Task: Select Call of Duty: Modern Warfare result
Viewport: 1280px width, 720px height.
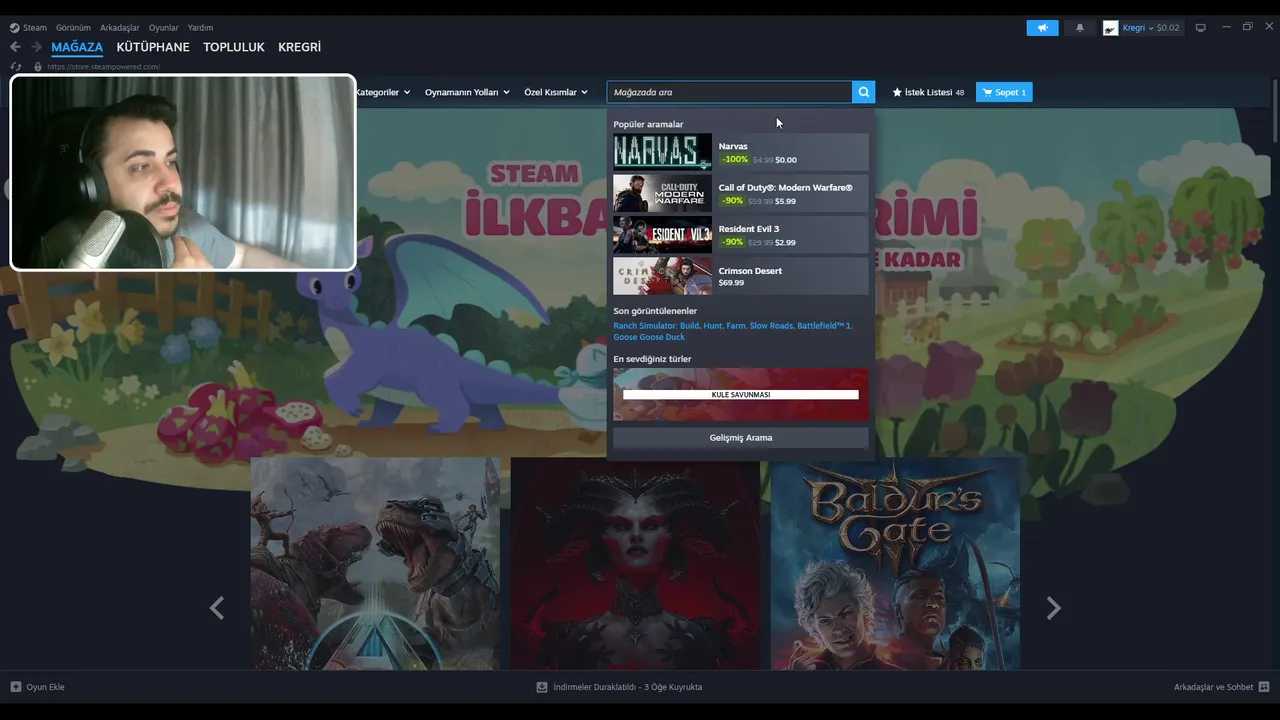Action: [741, 194]
